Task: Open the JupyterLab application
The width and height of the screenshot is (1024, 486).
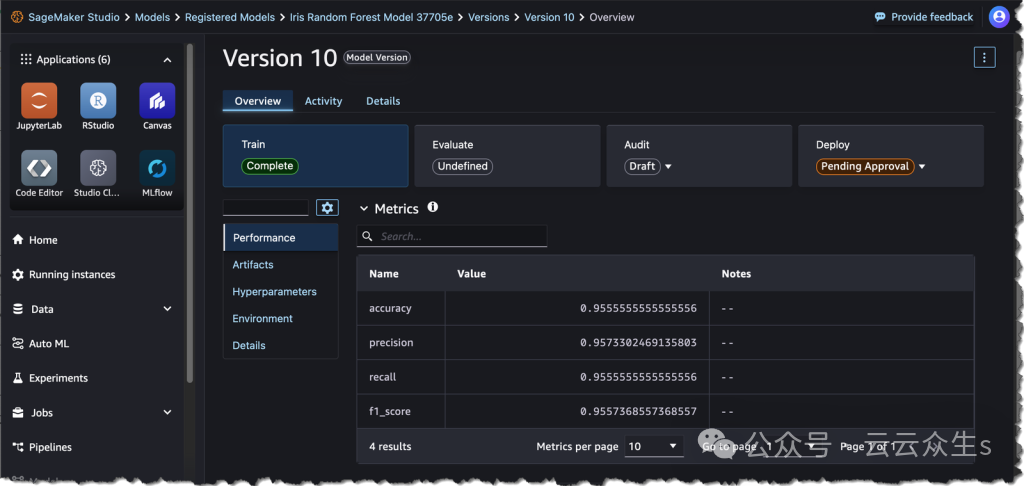Action: tap(39, 101)
